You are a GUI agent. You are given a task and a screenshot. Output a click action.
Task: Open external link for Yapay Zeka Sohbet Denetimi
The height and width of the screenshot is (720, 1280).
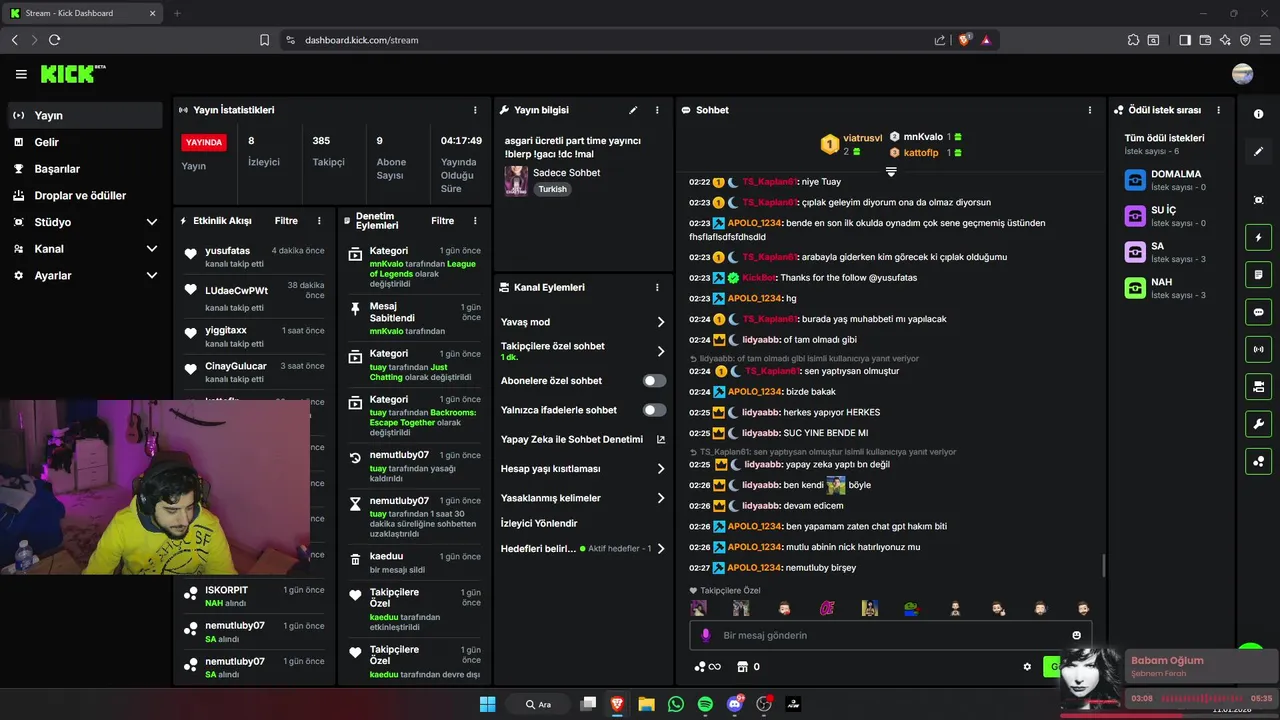pyautogui.click(x=661, y=439)
